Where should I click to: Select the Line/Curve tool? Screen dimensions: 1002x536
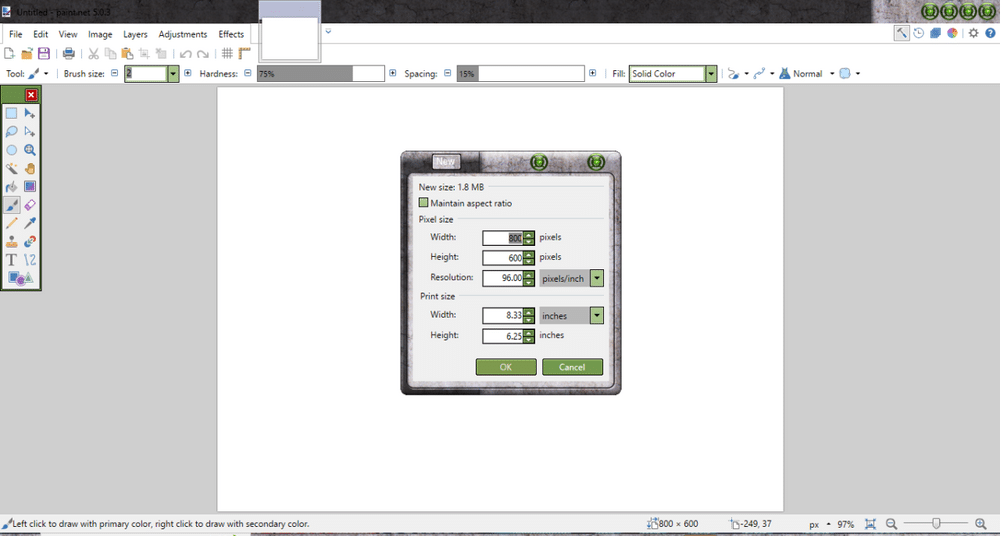tap(30, 260)
